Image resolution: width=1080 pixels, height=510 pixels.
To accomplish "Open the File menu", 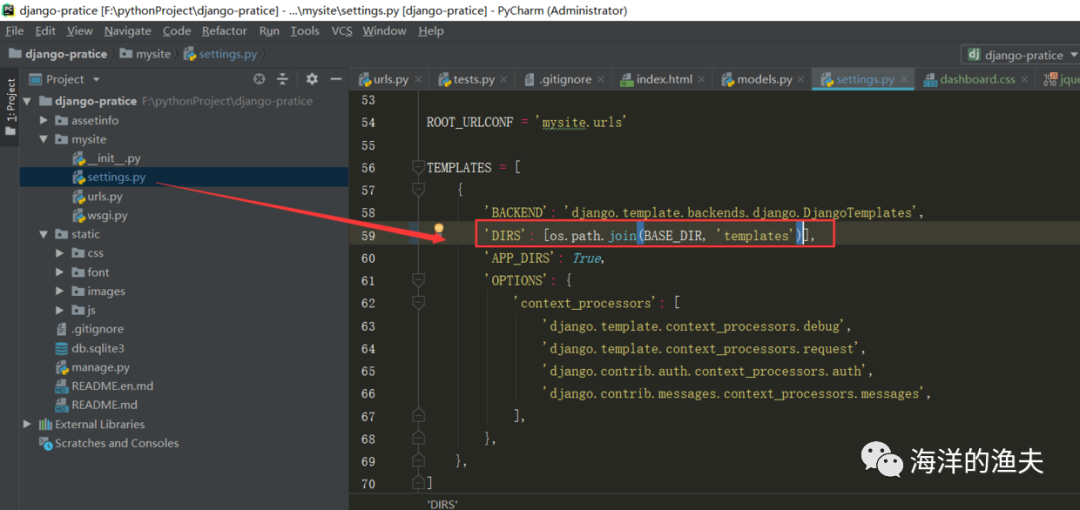I will tap(14, 31).
